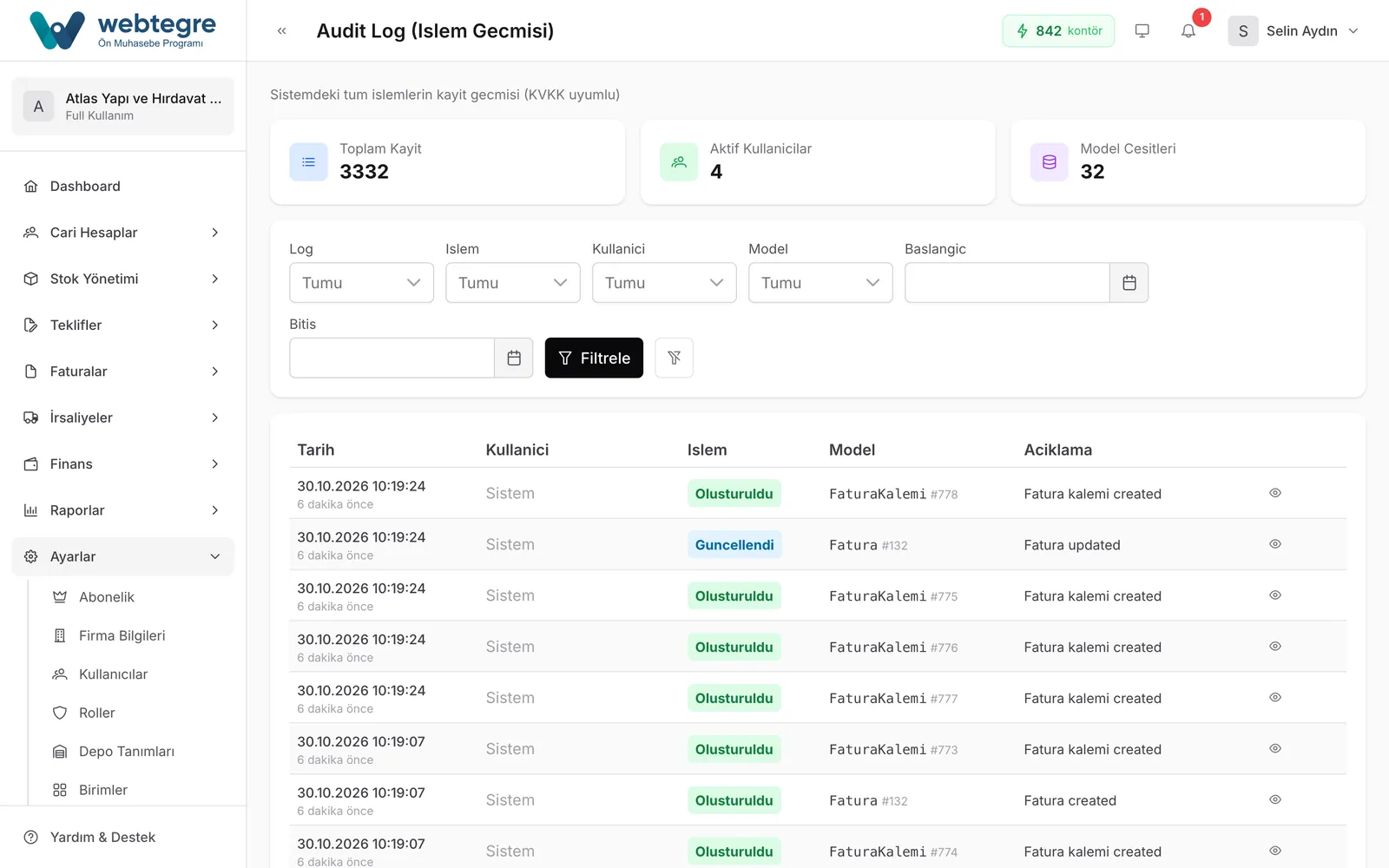The height and width of the screenshot is (868, 1389).
Task: Expand the Finans menu
Action: tap(122, 464)
